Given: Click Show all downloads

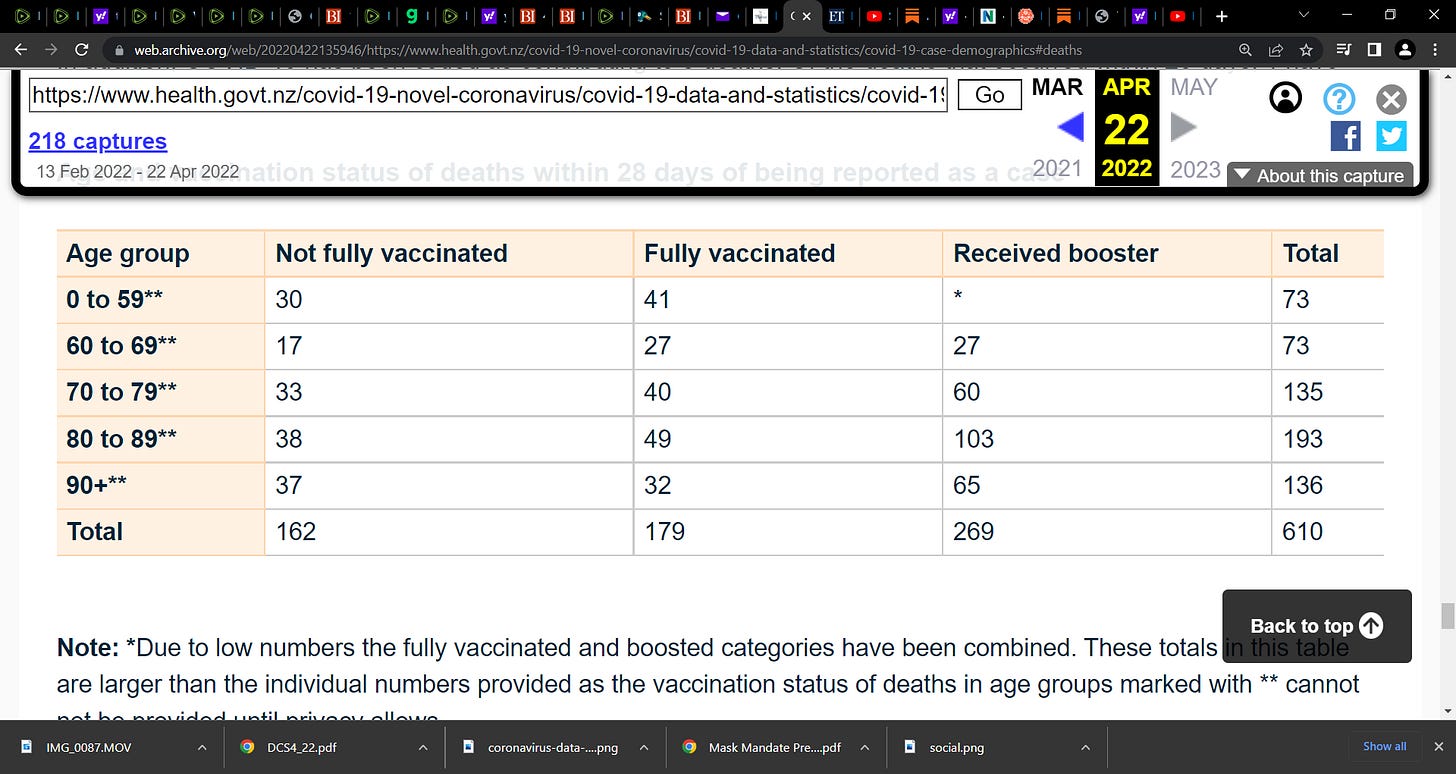Looking at the screenshot, I should (x=1384, y=746).
